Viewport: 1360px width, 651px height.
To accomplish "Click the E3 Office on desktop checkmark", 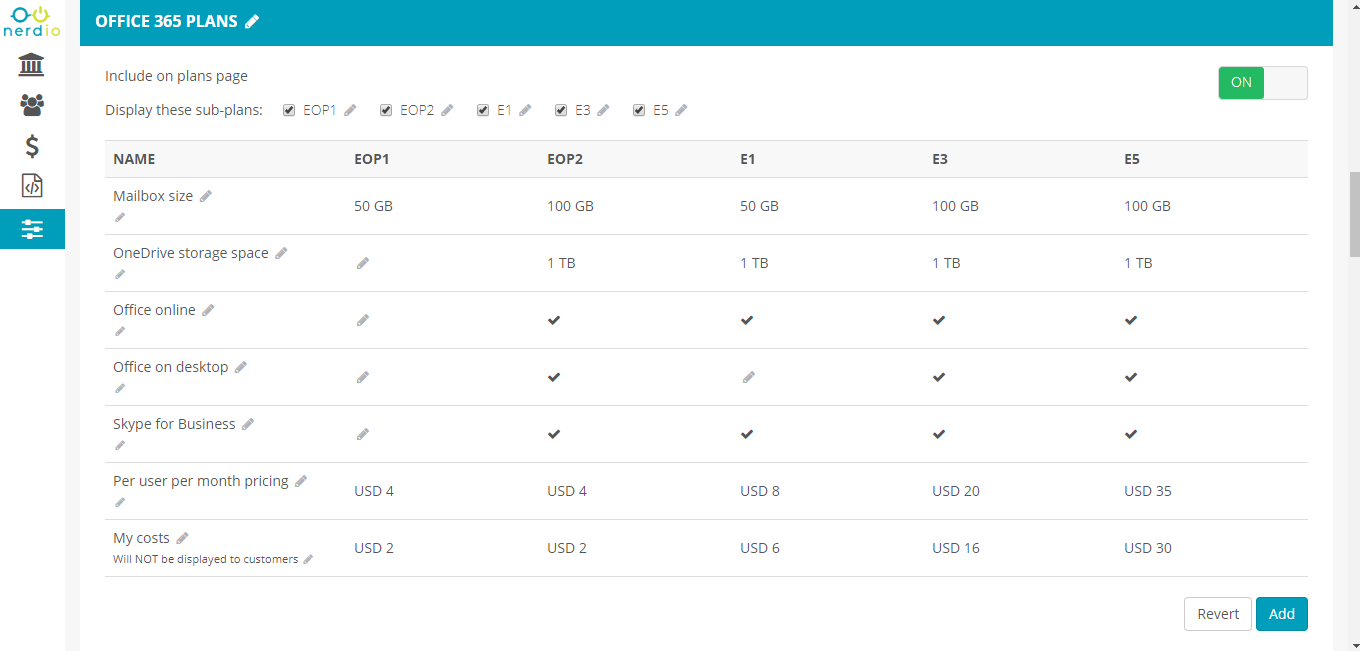I will click(x=939, y=377).
